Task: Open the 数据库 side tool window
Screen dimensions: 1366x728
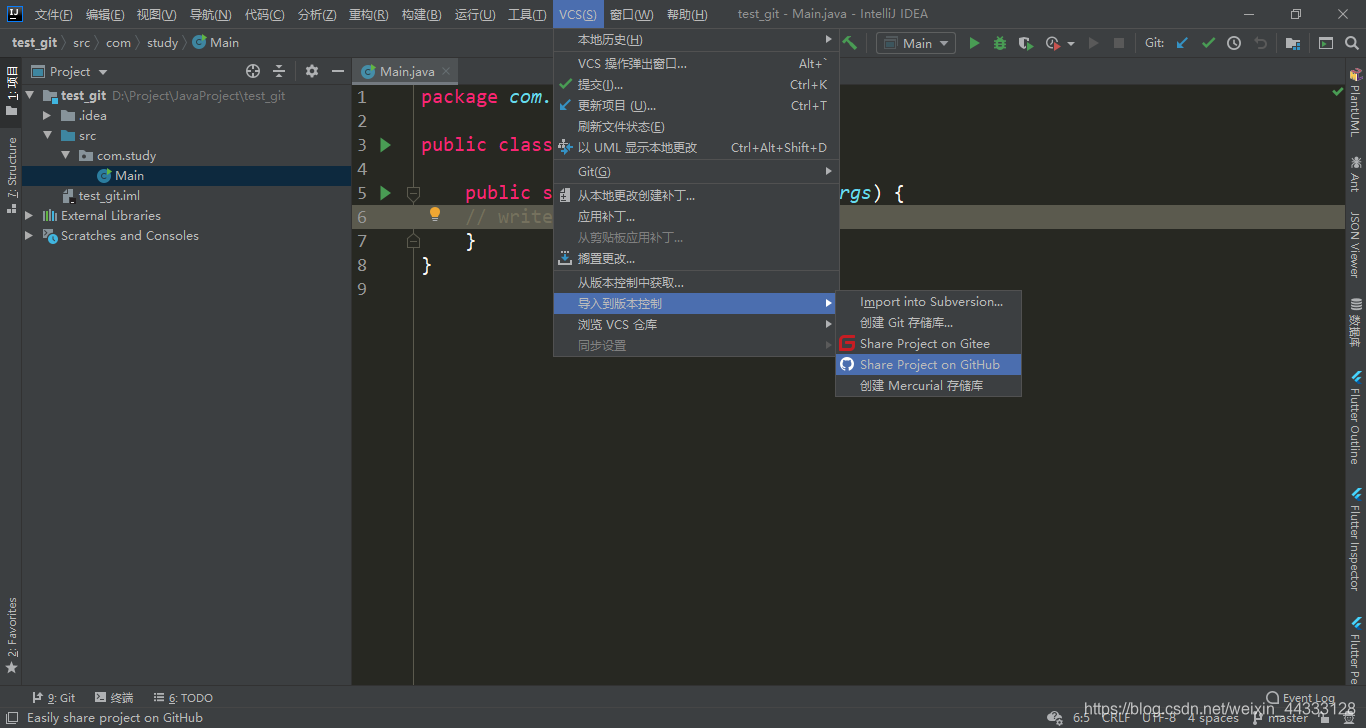Action: 1356,322
